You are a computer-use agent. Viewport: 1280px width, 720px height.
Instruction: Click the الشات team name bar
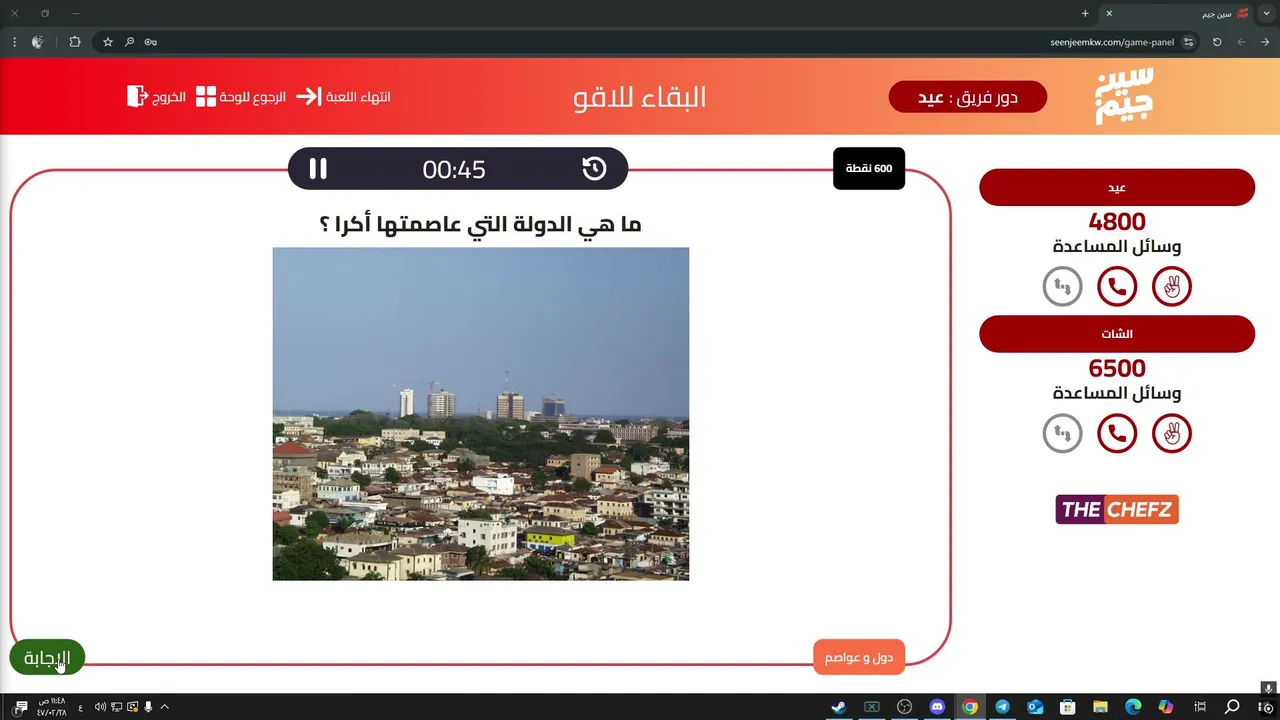pos(1117,334)
